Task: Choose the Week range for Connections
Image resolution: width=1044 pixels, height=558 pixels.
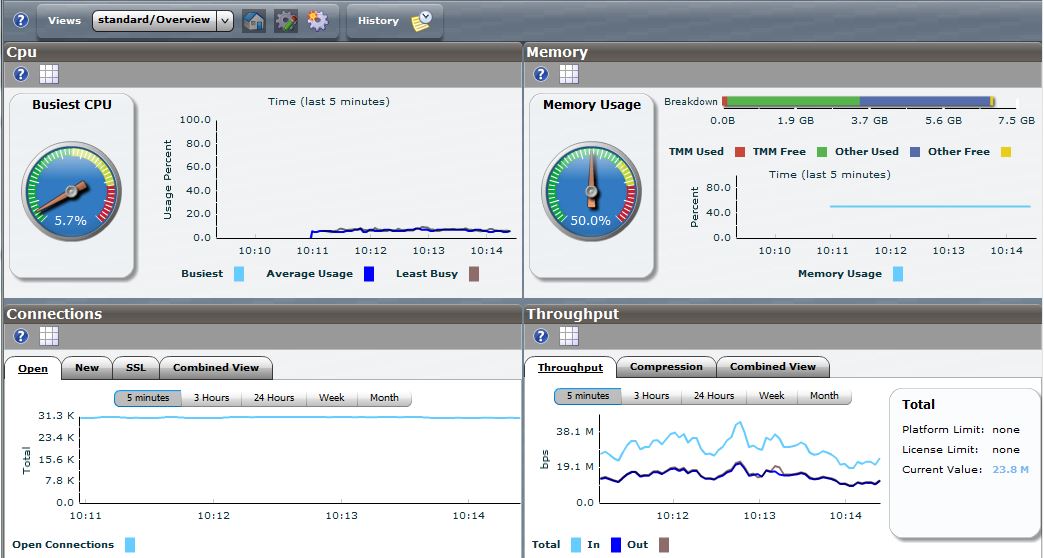Action: tap(331, 398)
